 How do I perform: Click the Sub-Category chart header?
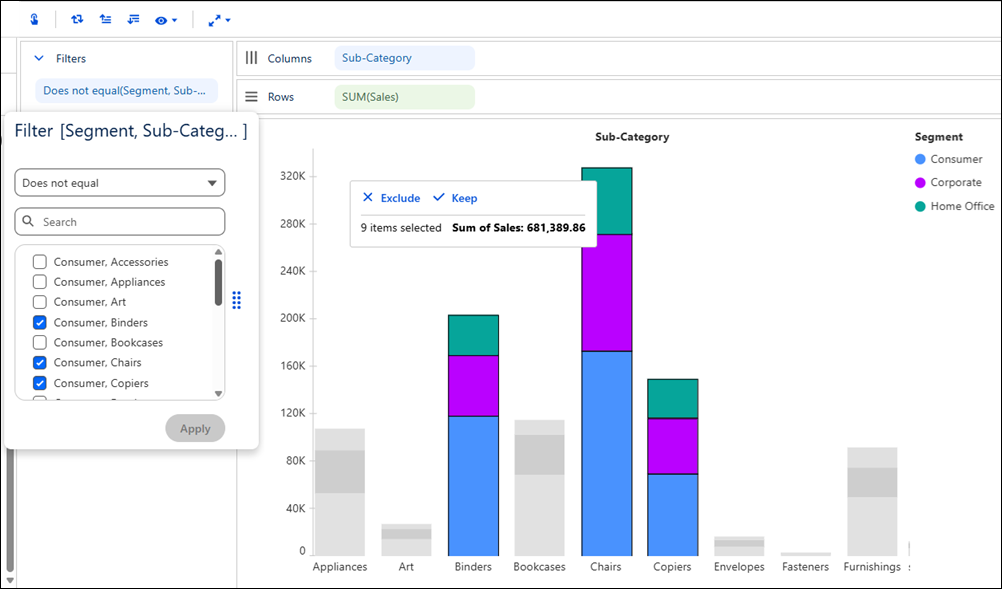(632, 137)
